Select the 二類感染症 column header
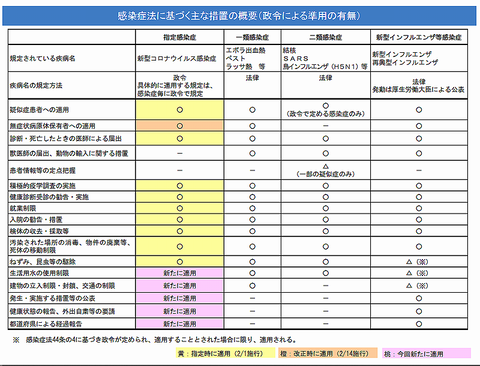 (326, 37)
